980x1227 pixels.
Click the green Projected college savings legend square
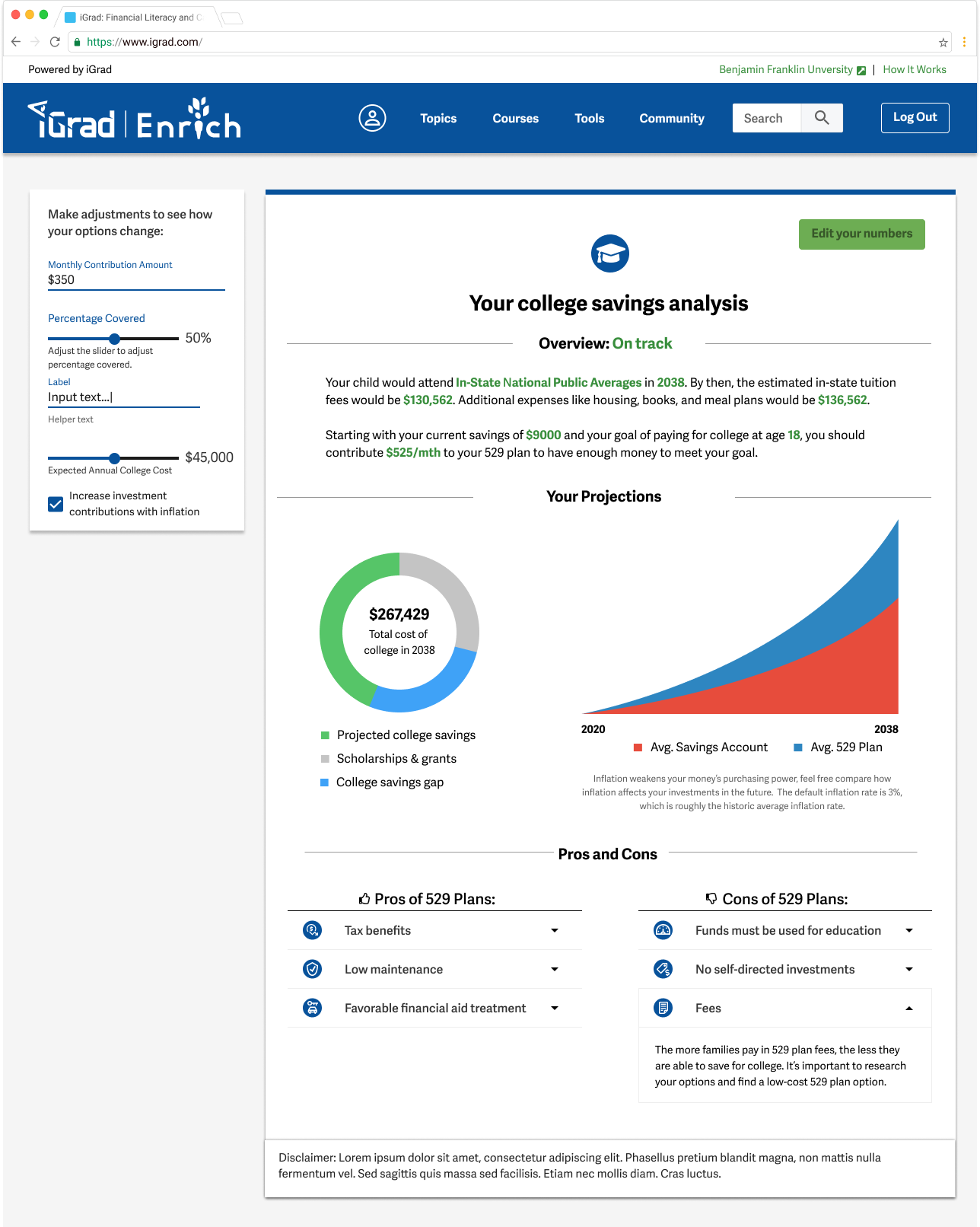click(325, 735)
